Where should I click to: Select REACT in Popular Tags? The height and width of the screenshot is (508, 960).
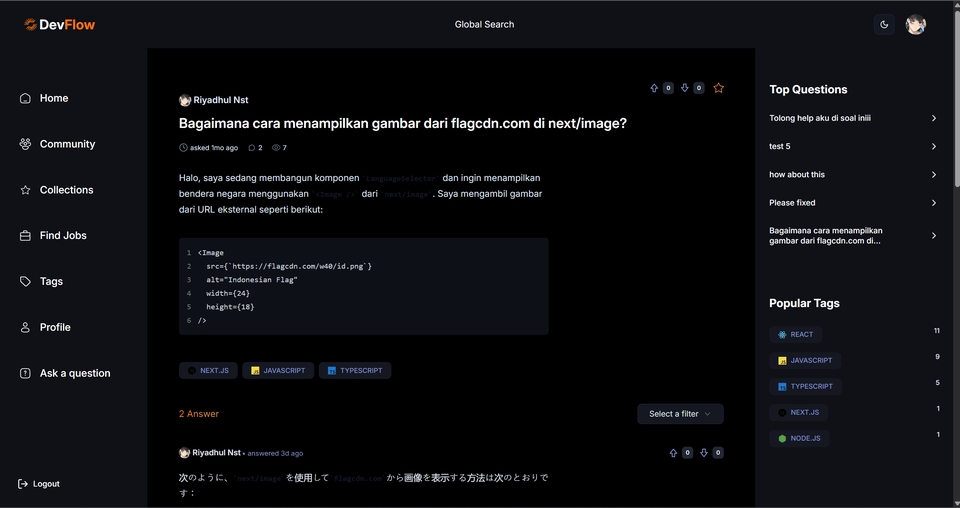[795, 335]
